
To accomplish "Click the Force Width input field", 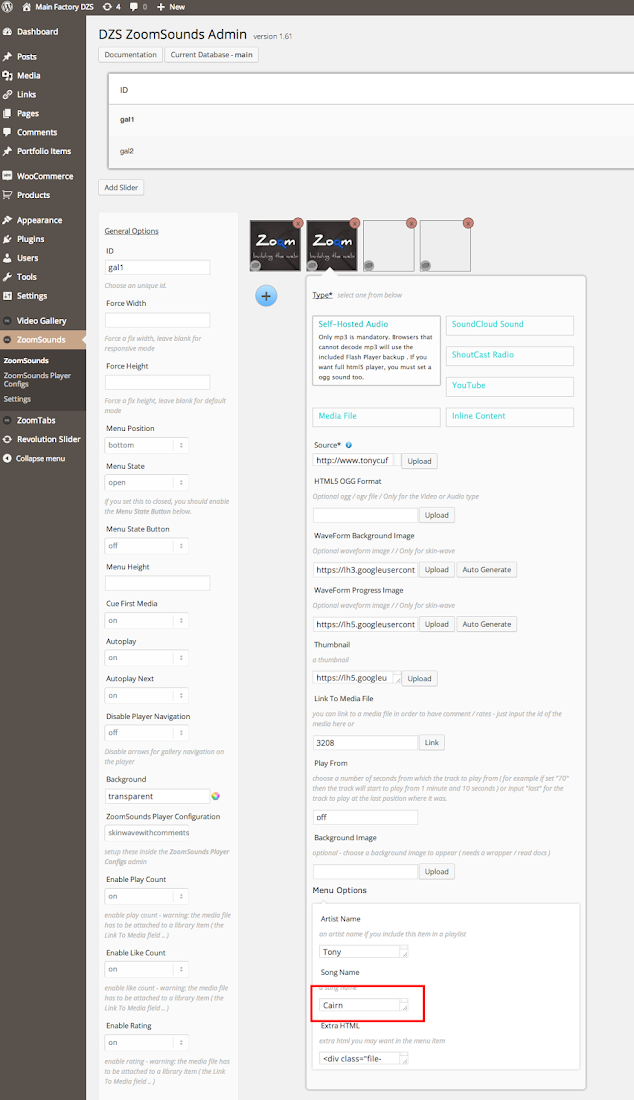I will point(158,321).
